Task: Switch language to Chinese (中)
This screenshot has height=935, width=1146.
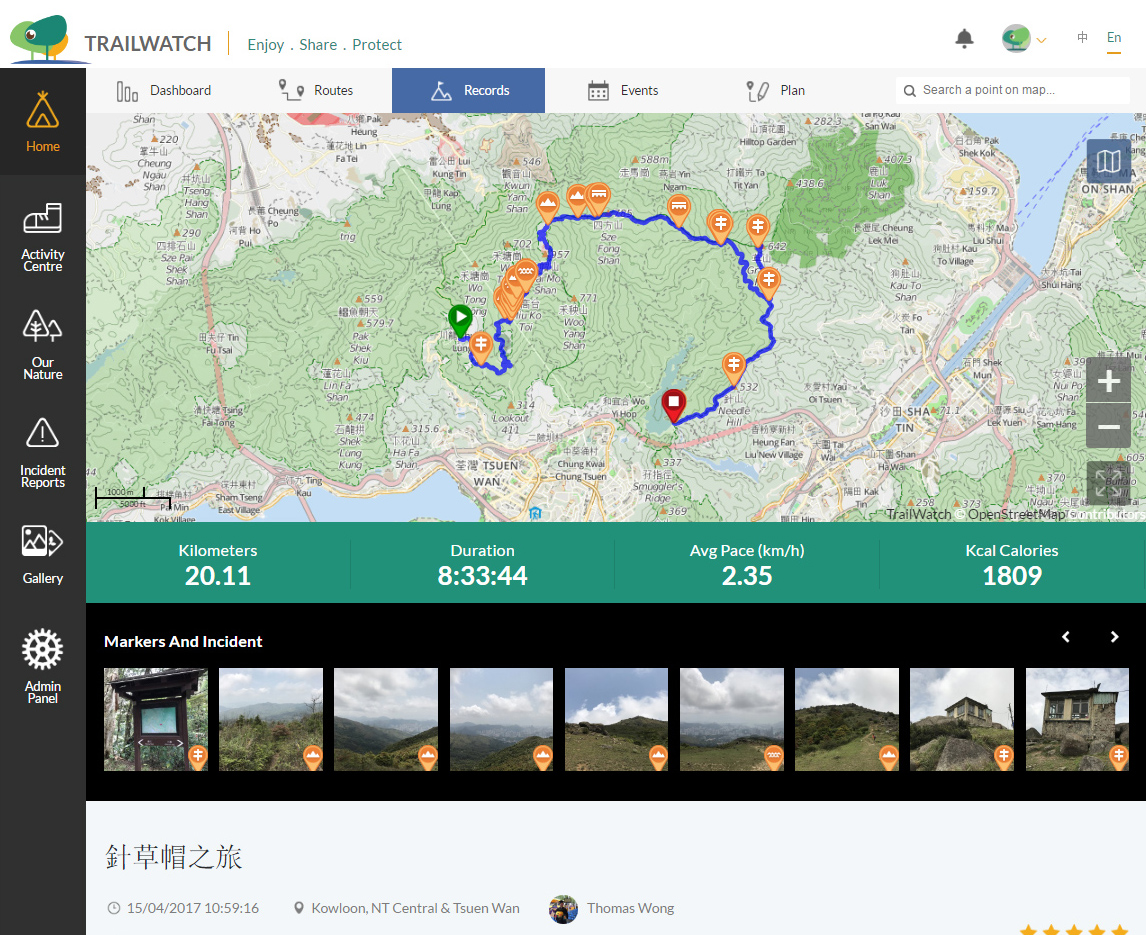Action: point(1082,38)
